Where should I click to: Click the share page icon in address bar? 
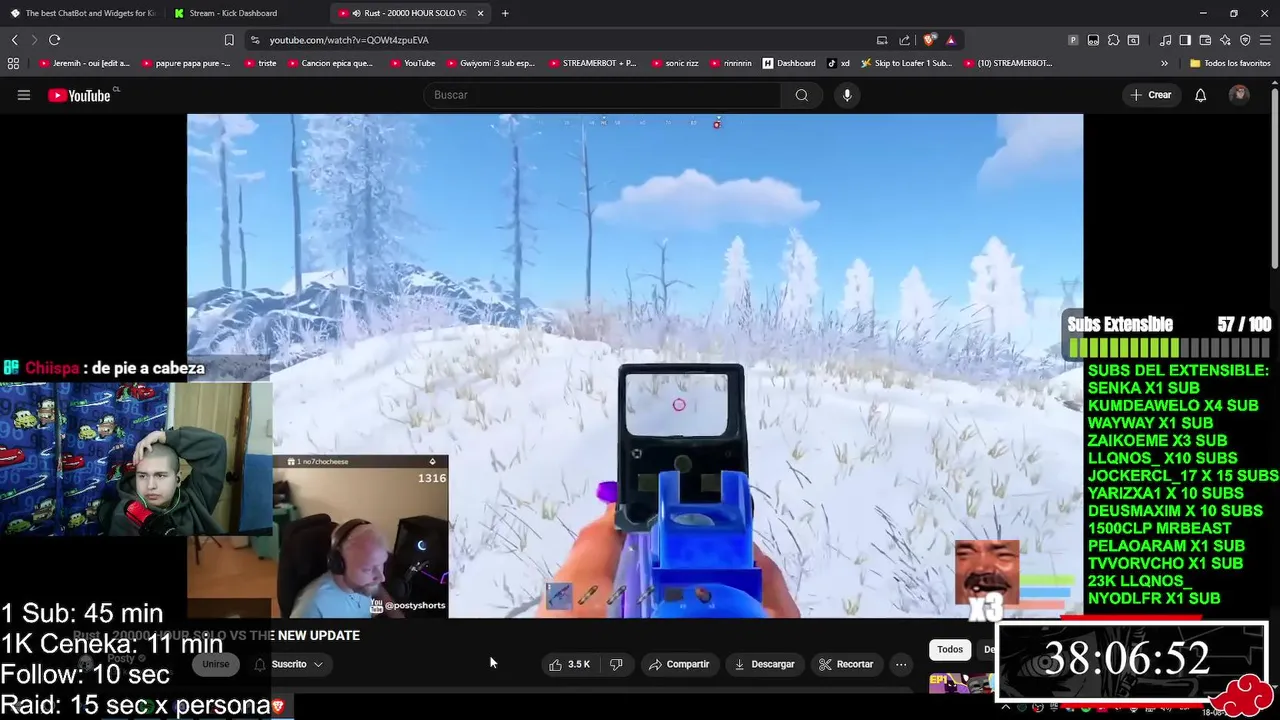[x=905, y=40]
